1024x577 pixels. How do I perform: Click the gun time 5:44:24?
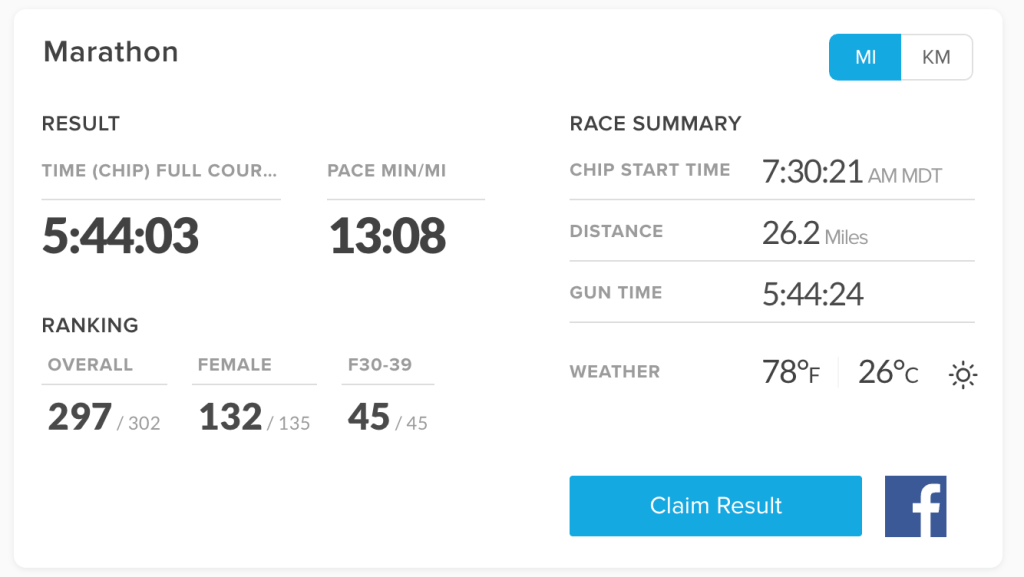click(x=812, y=294)
